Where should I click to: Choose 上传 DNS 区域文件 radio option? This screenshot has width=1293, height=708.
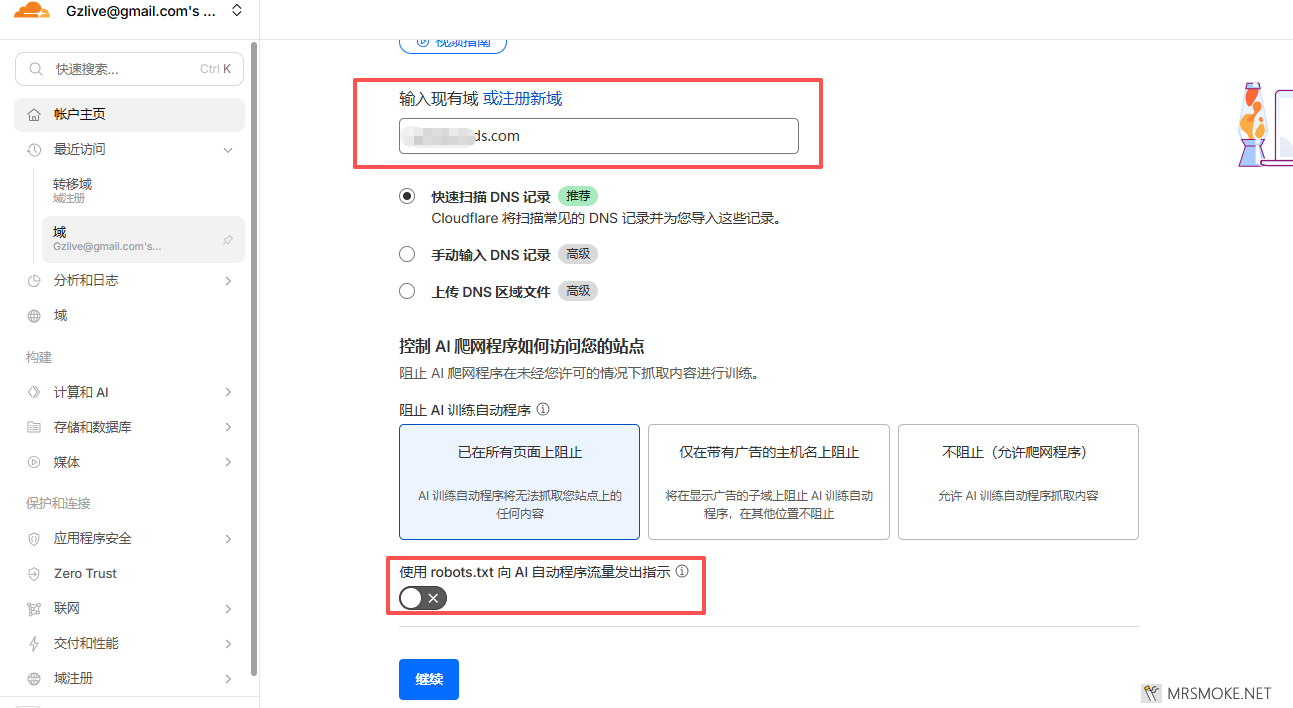(x=407, y=291)
